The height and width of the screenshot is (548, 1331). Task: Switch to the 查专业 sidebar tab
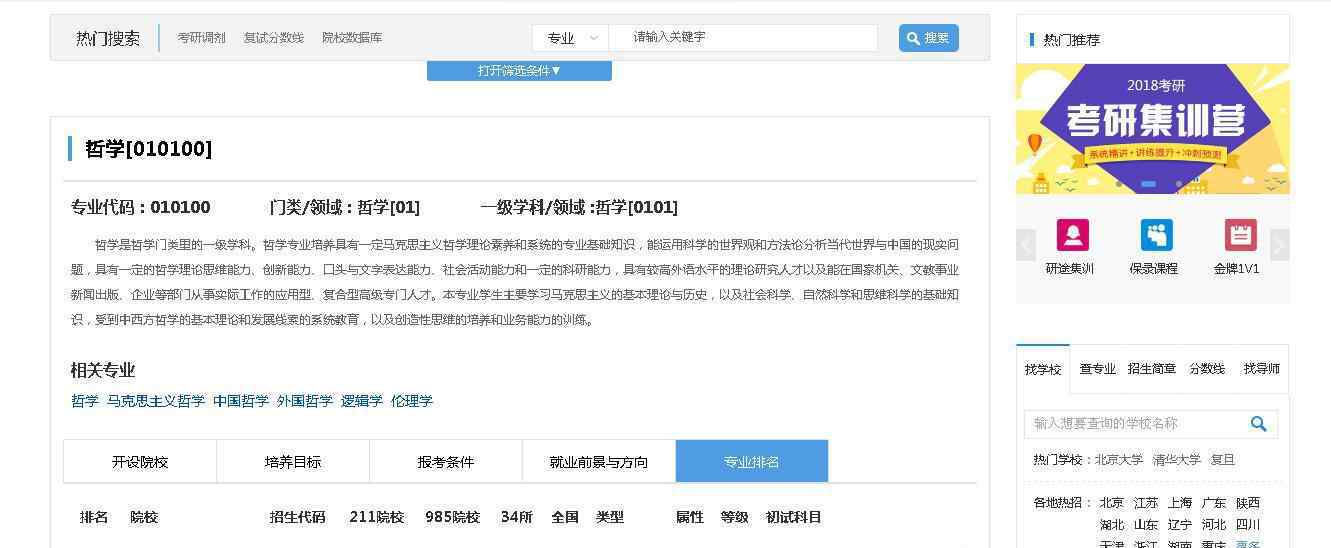click(x=1097, y=369)
